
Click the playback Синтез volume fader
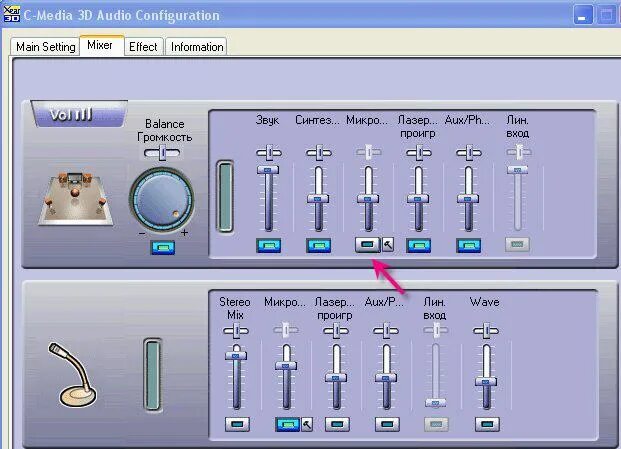point(318,199)
